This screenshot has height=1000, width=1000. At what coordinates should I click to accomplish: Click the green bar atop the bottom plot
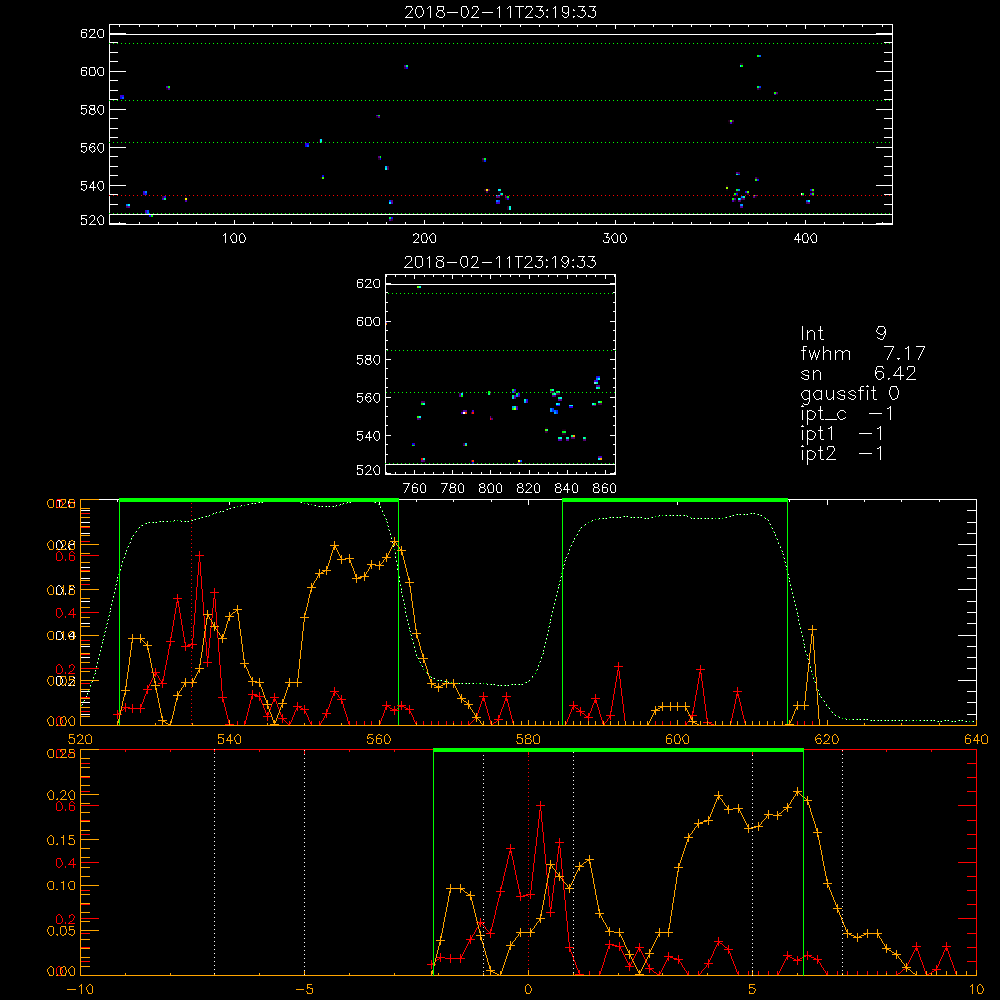tap(618, 751)
